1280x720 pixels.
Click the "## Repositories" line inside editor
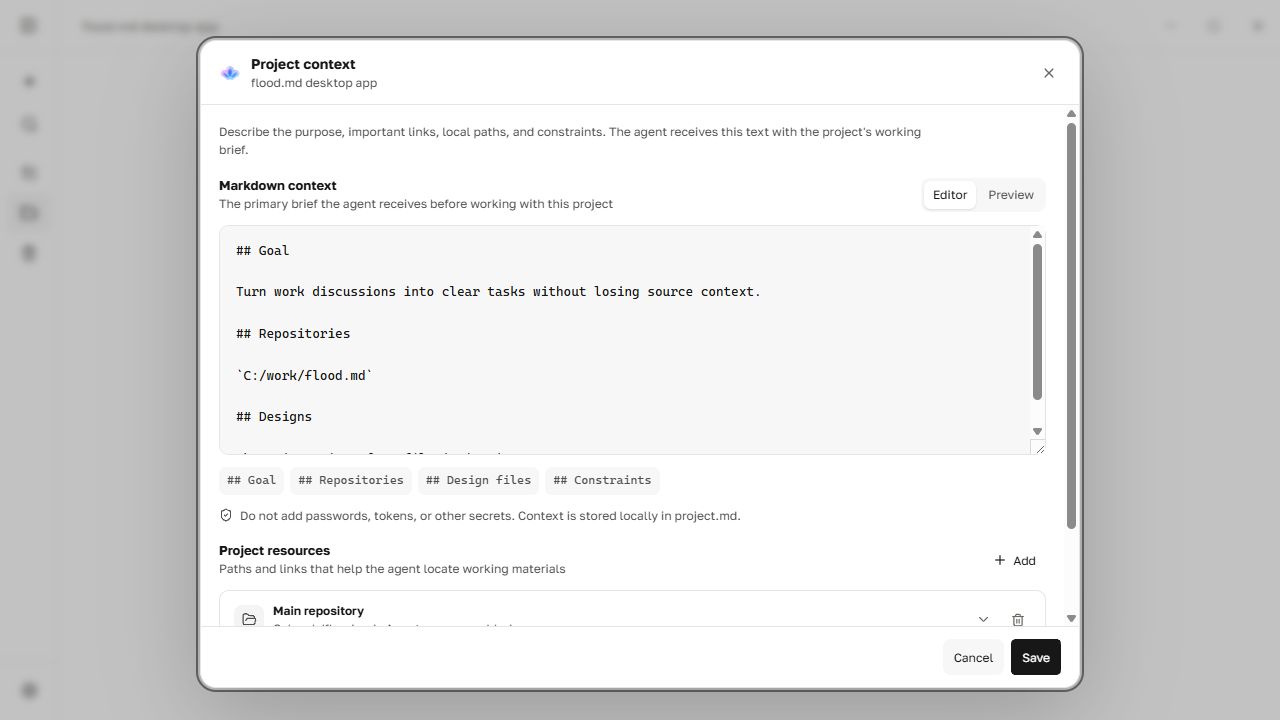point(293,334)
